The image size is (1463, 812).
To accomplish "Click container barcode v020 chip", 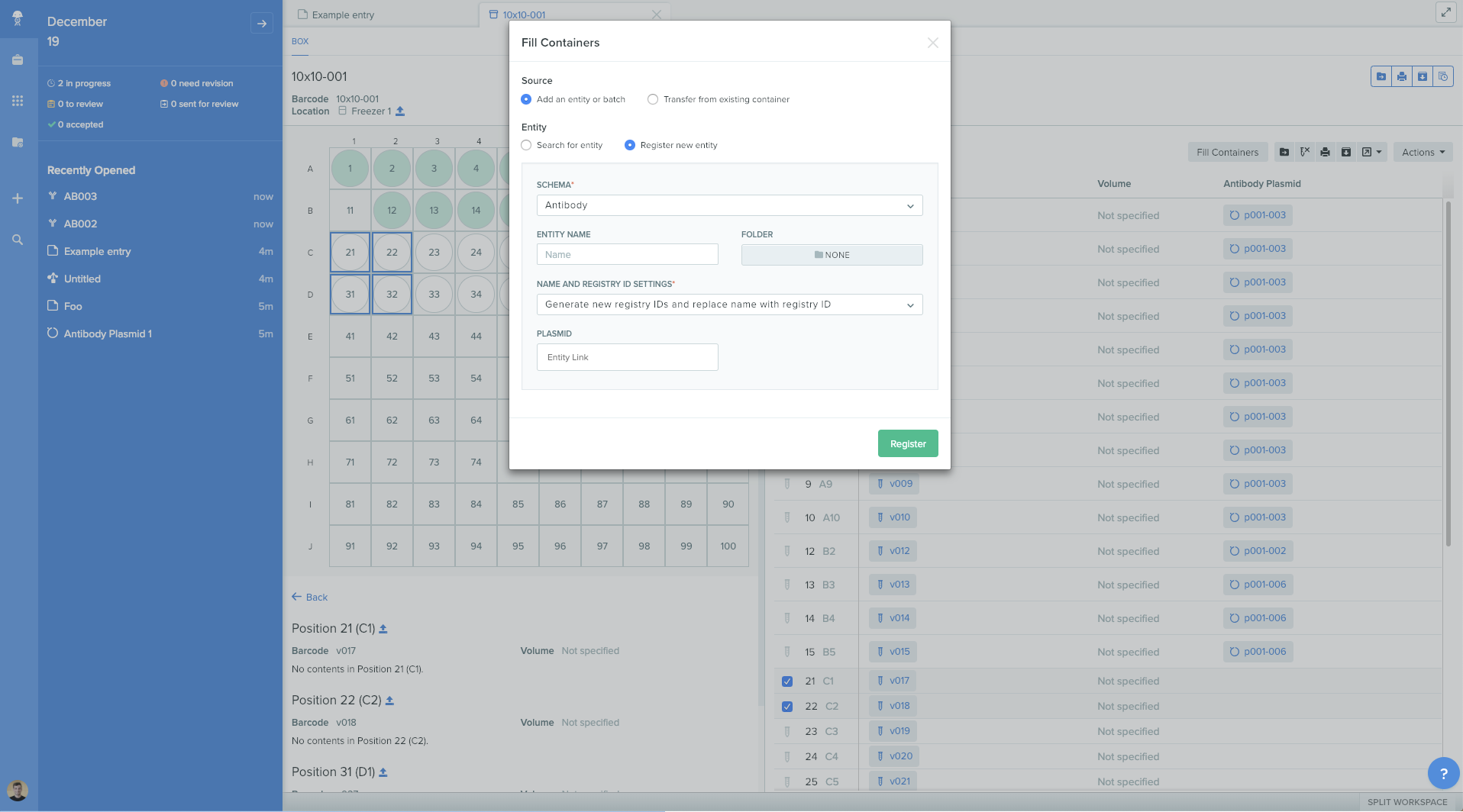I will coord(894,756).
